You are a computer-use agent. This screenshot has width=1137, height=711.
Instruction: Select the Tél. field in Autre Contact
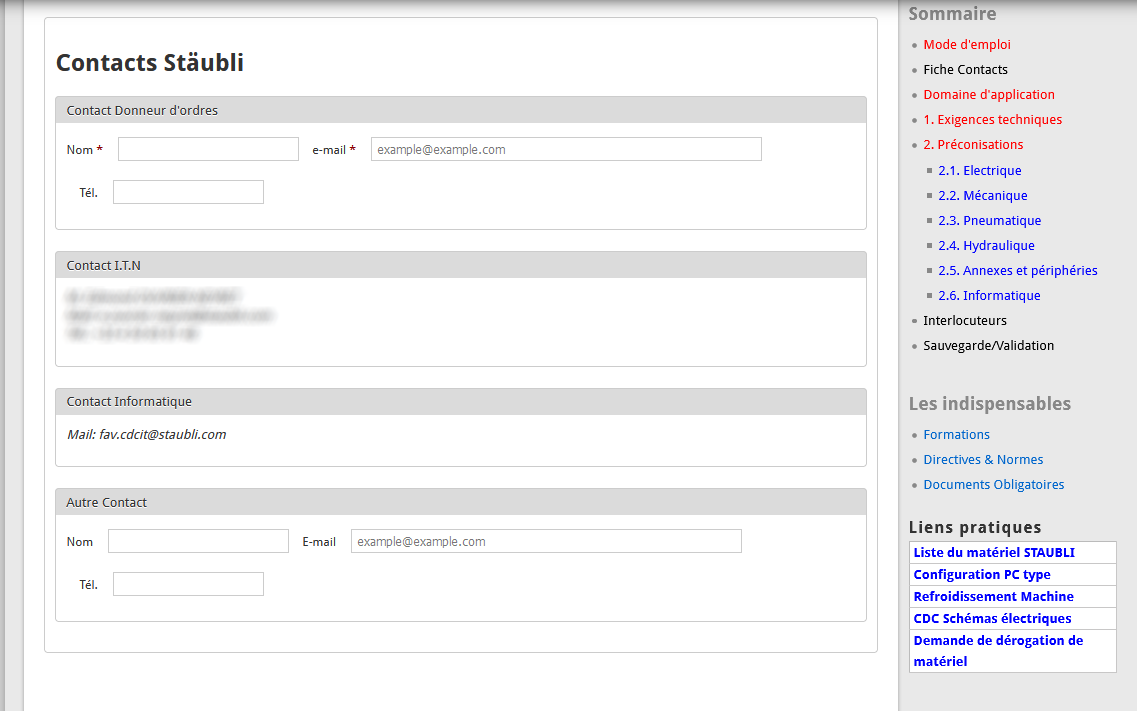click(x=189, y=584)
